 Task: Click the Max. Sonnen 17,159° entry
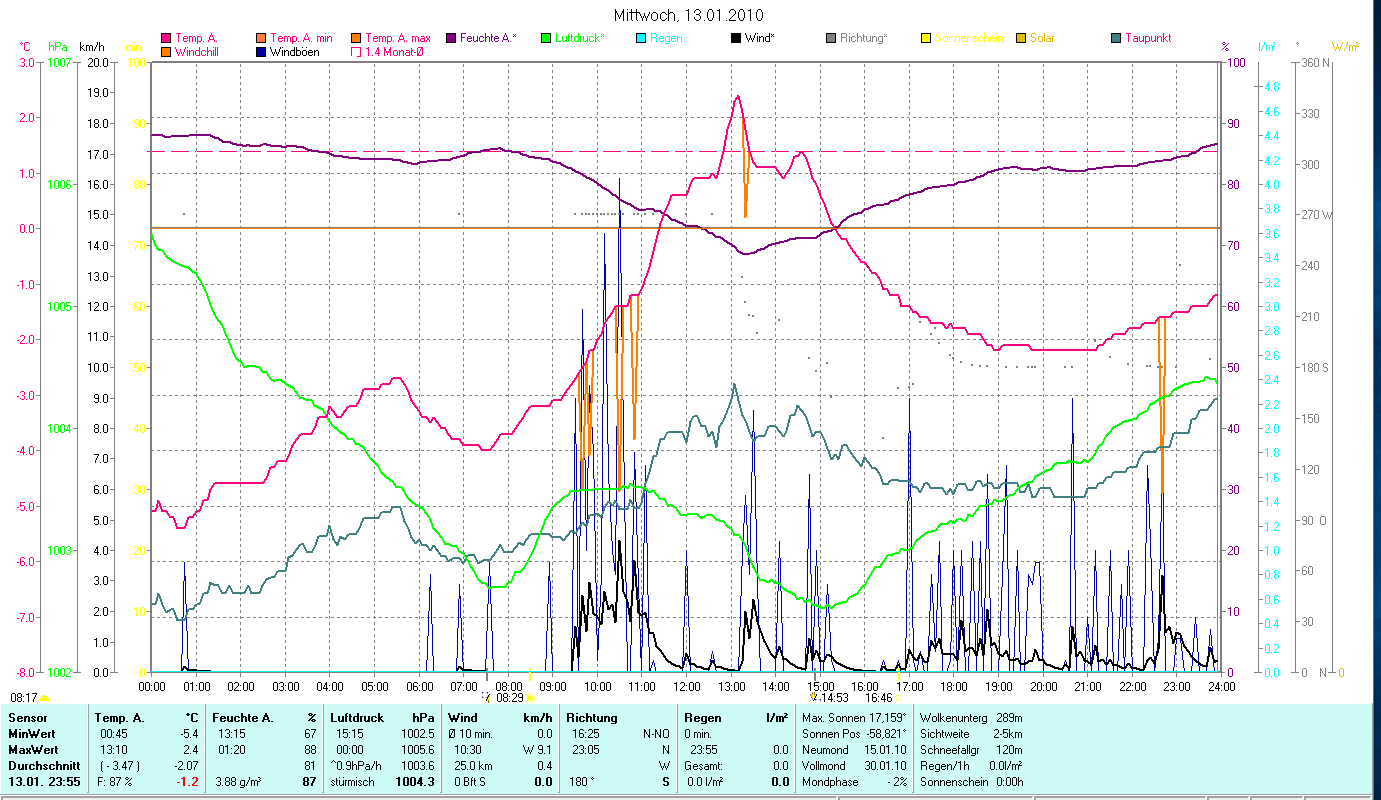click(x=855, y=718)
